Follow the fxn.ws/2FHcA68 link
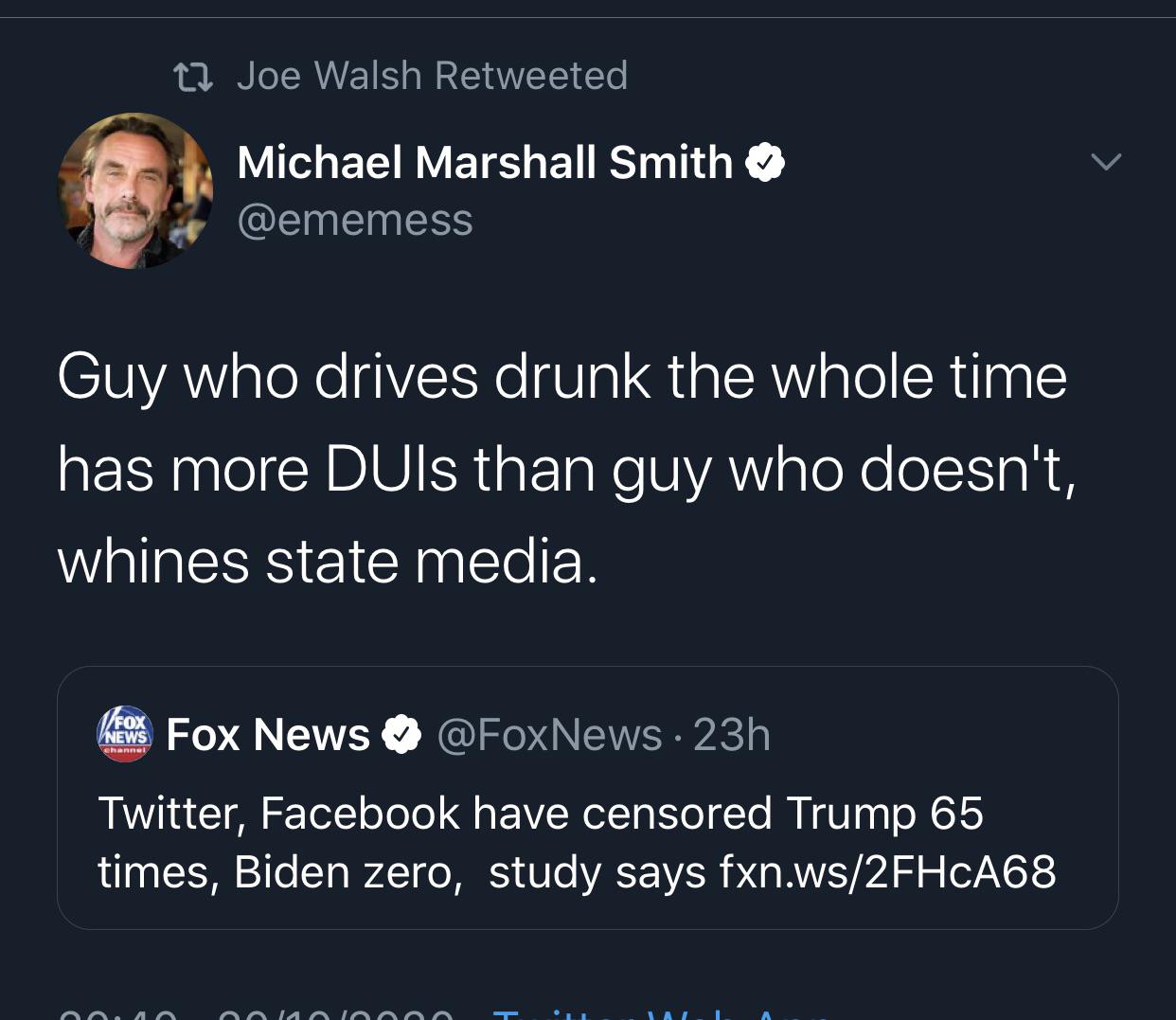The image size is (1176, 1020). point(887,871)
